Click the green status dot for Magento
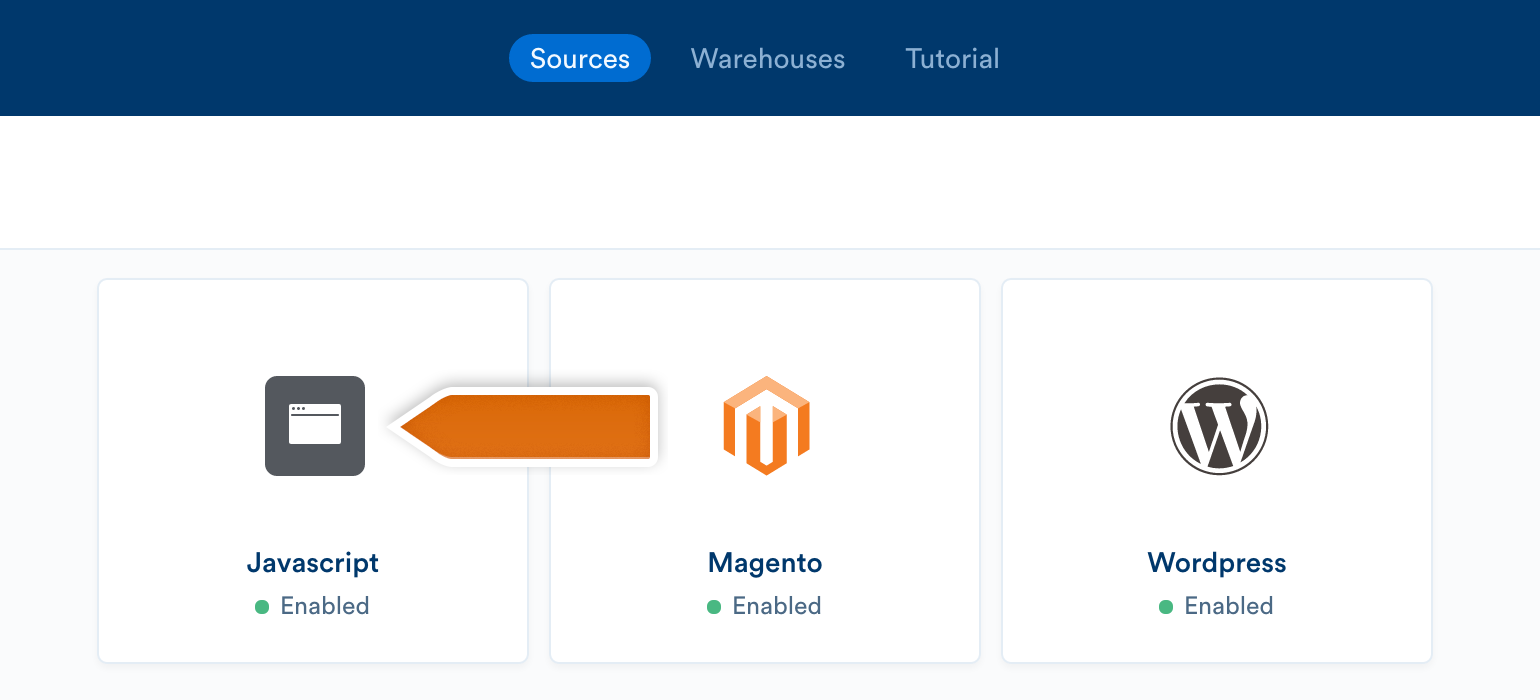 [714, 607]
